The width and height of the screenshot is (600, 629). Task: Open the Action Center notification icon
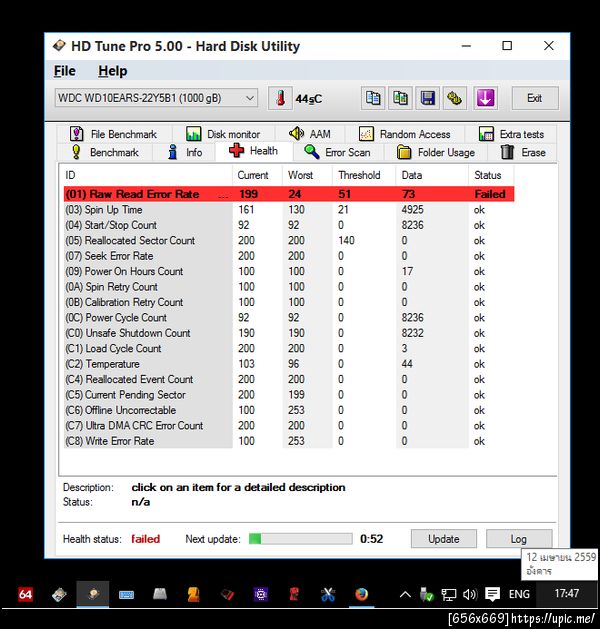pos(492,594)
